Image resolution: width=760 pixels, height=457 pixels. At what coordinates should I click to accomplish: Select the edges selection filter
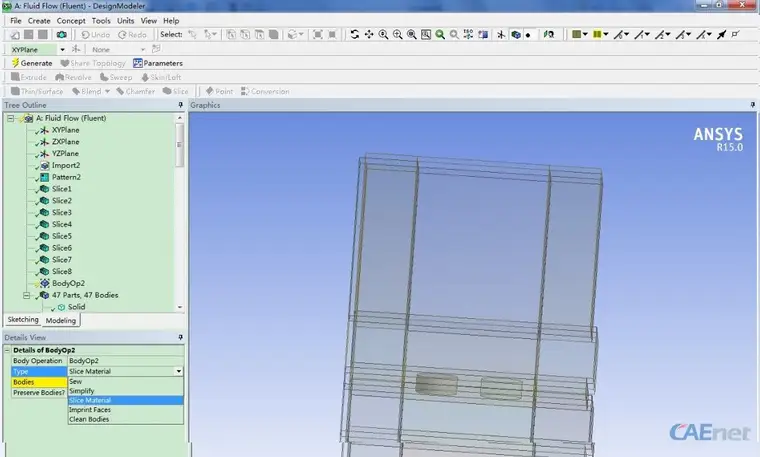(245, 34)
